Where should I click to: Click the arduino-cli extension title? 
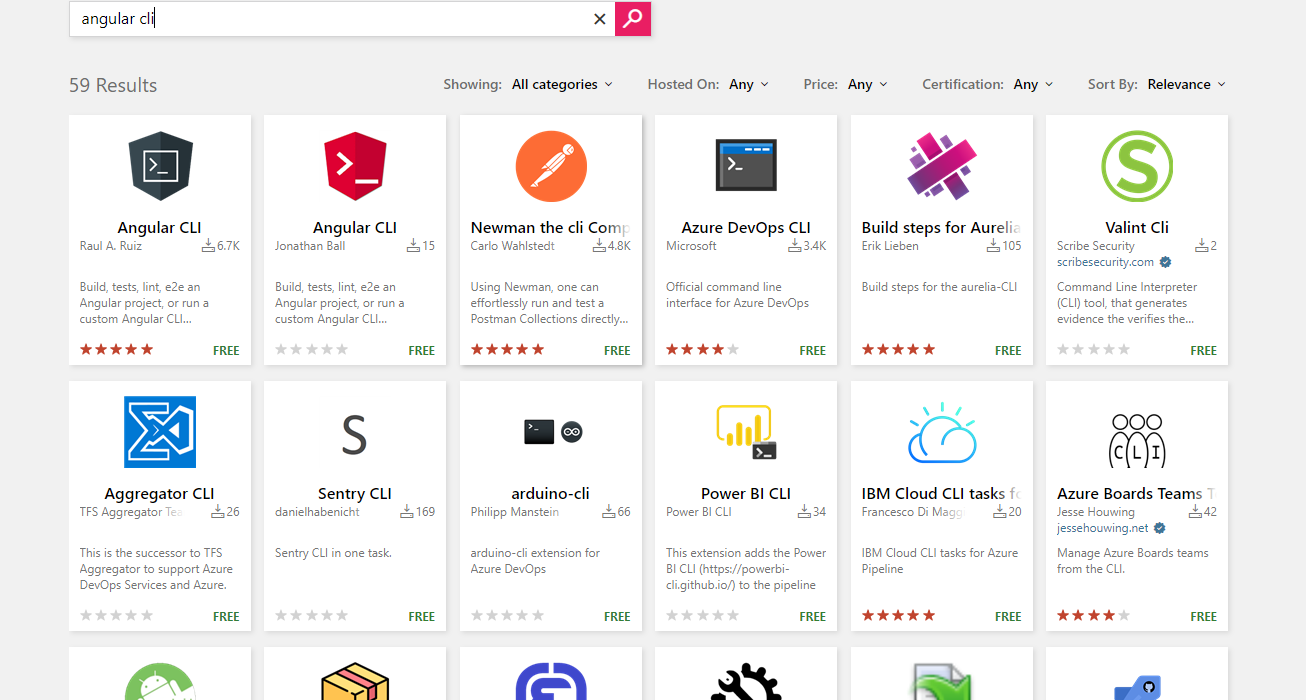pos(551,494)
